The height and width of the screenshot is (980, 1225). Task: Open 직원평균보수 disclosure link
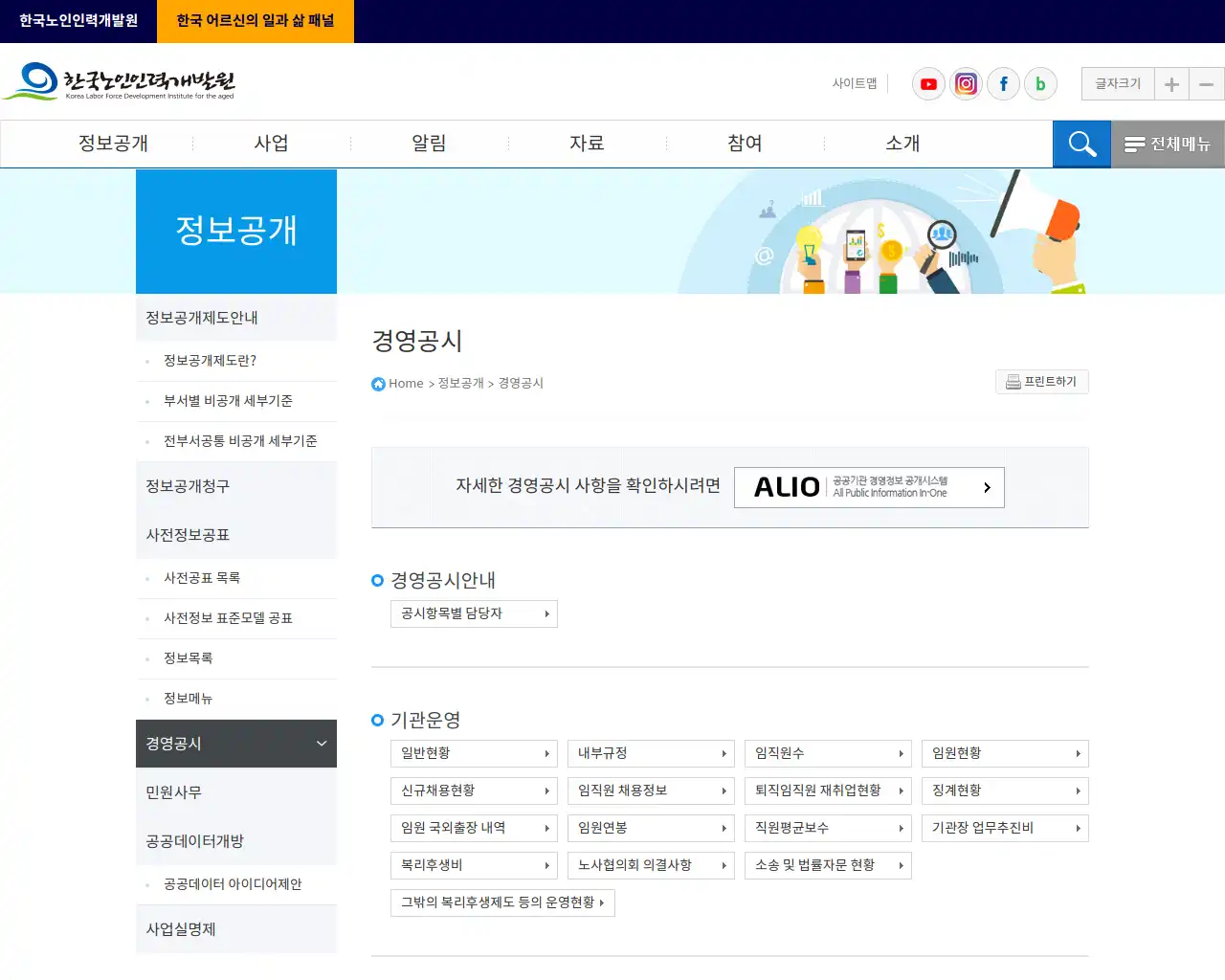828,828
